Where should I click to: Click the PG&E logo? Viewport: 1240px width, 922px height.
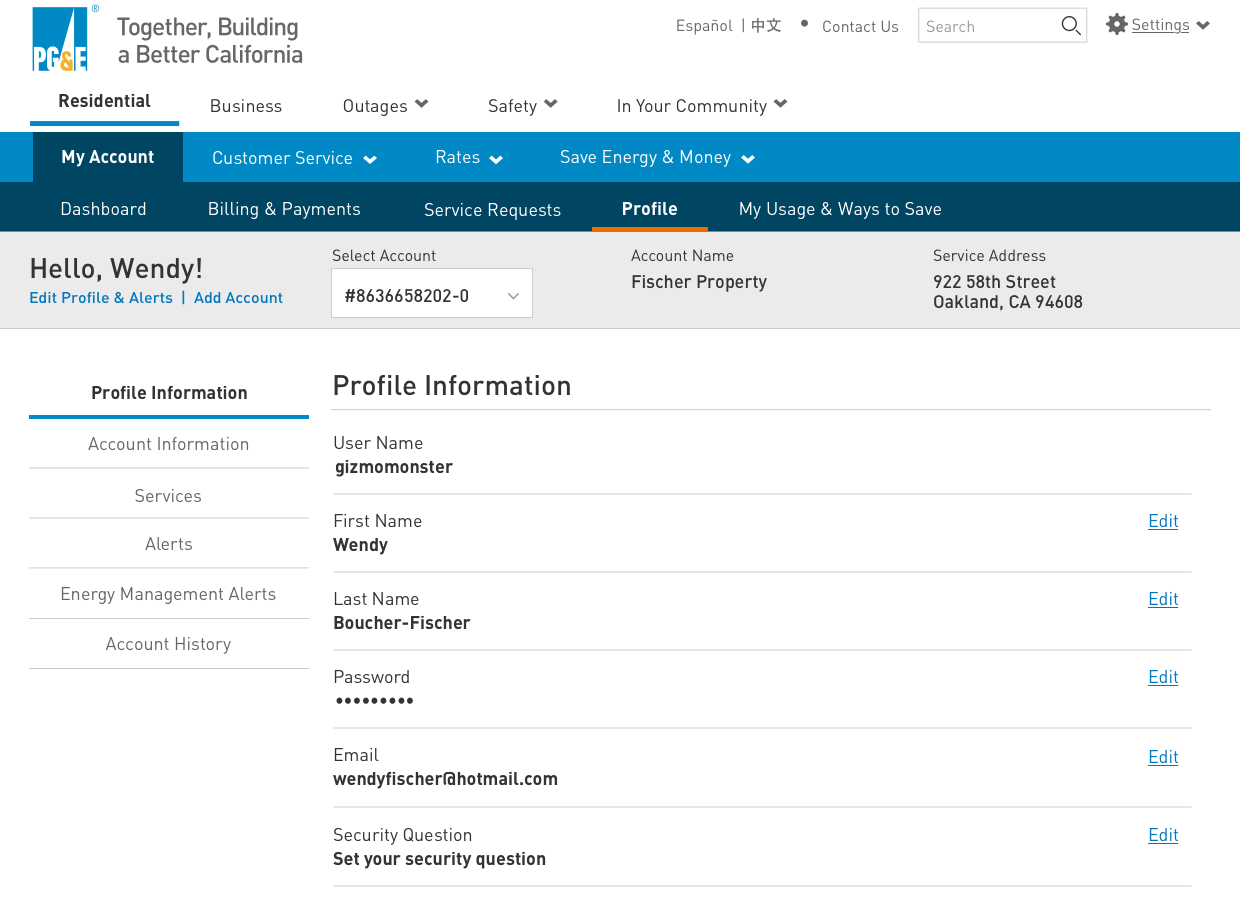pos(60,38)
